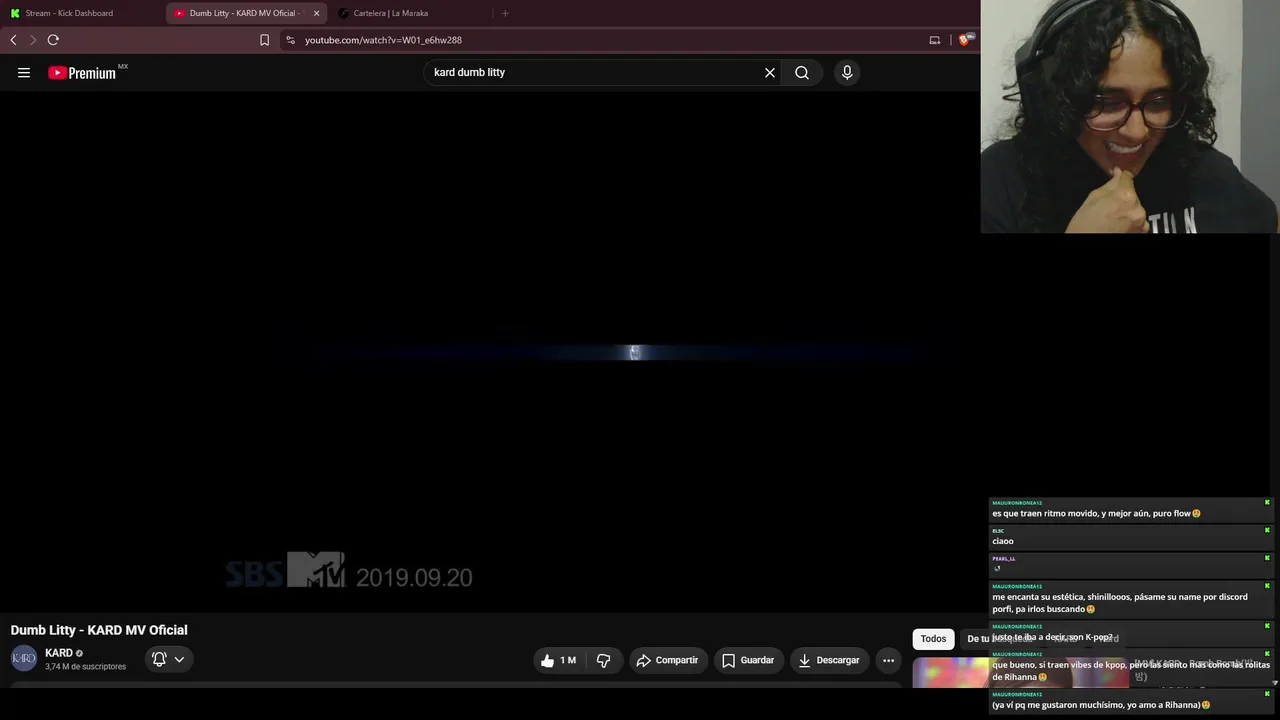Go forward in browser history
1280x720 pixels.
click(x=33, y=40)
